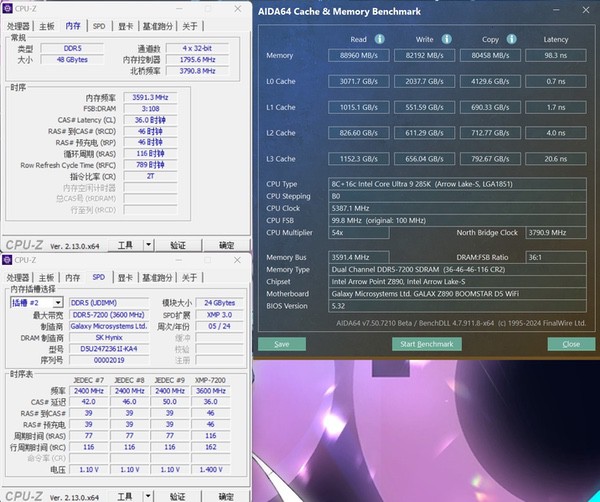This screenshot has height=502, width=600.
Task: Close the top CPU-Z window
Action: tap(238, 8)
